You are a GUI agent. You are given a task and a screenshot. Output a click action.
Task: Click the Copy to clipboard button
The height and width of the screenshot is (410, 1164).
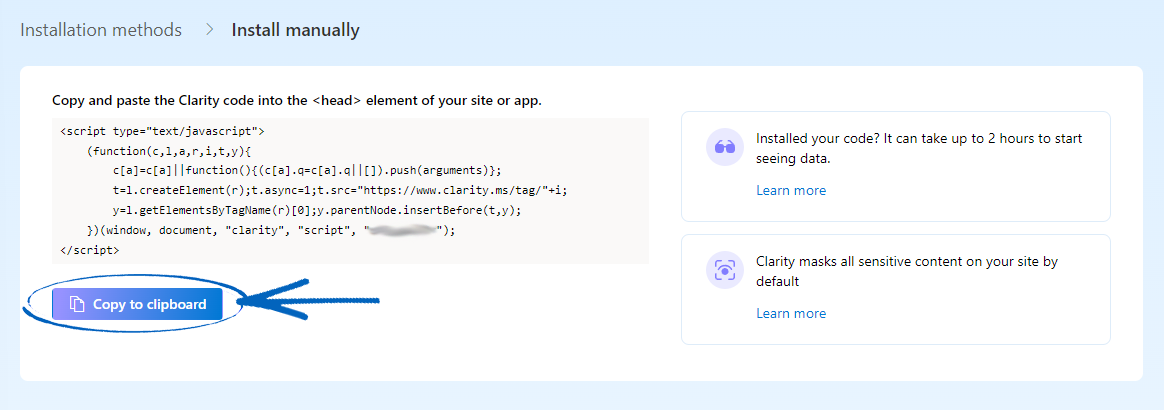pyautogui.click(x=137, y=304)
